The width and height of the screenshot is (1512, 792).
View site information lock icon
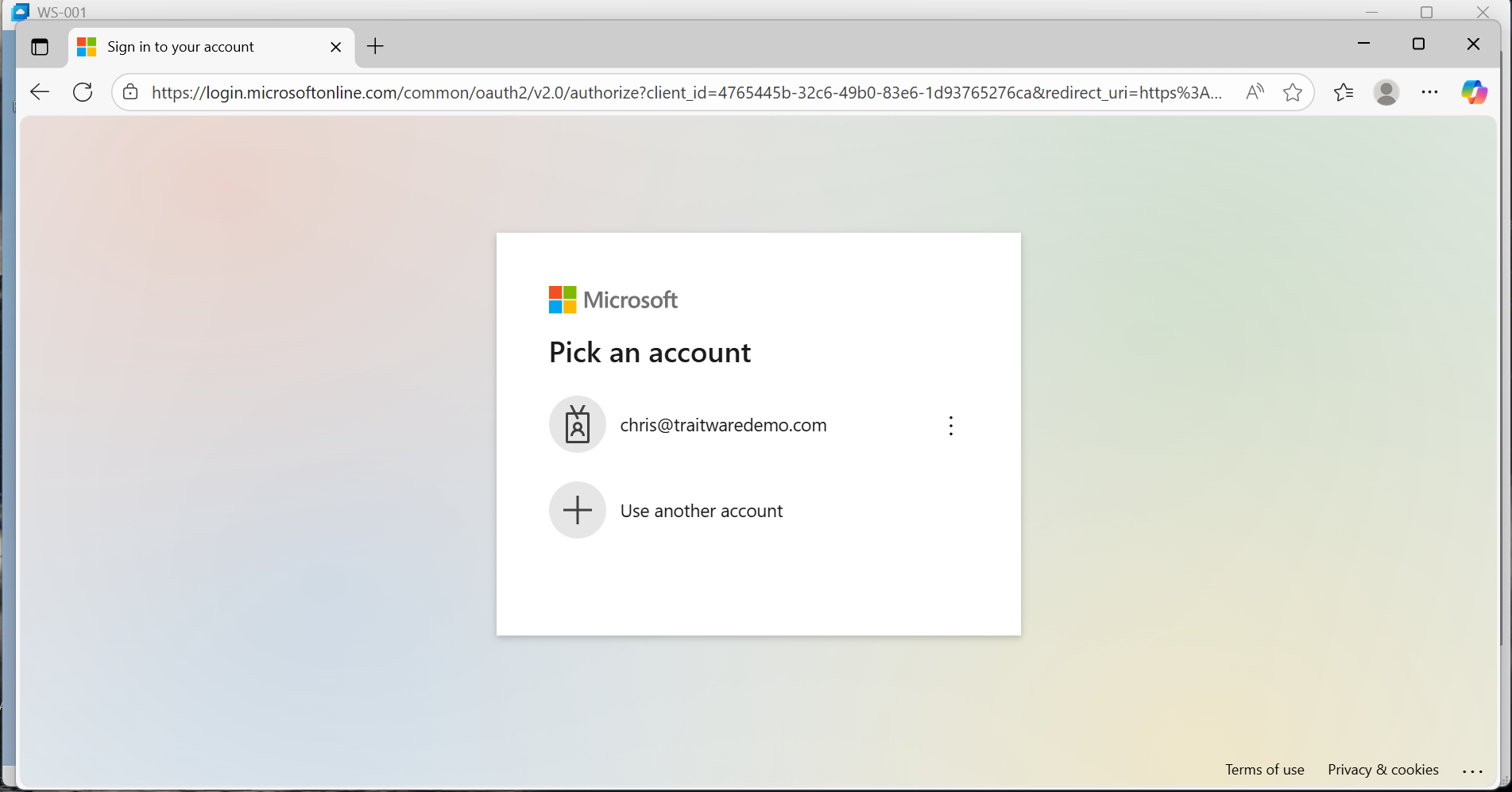(x=131, y=92)
